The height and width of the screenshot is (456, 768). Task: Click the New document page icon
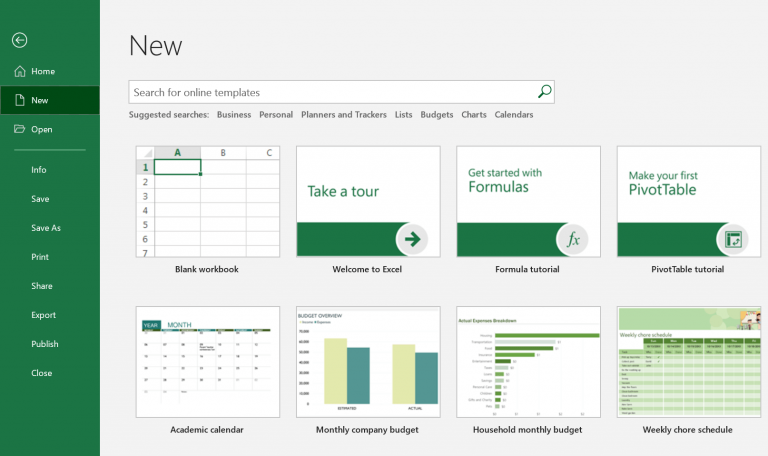point(20,100)
